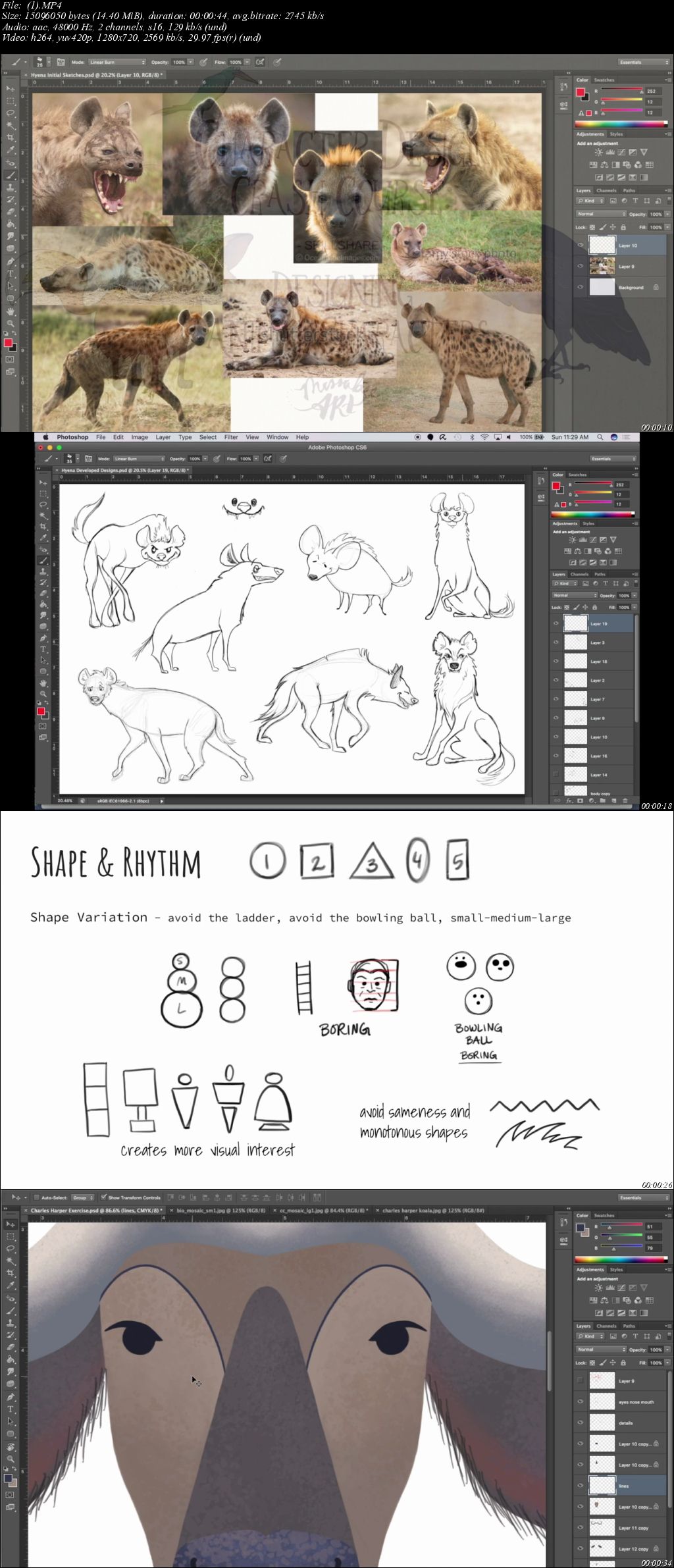The image size is (674, 1568).
Task: Select the Zoom tool in Hyena Initial Sketches window
Action: coord(11,323)
